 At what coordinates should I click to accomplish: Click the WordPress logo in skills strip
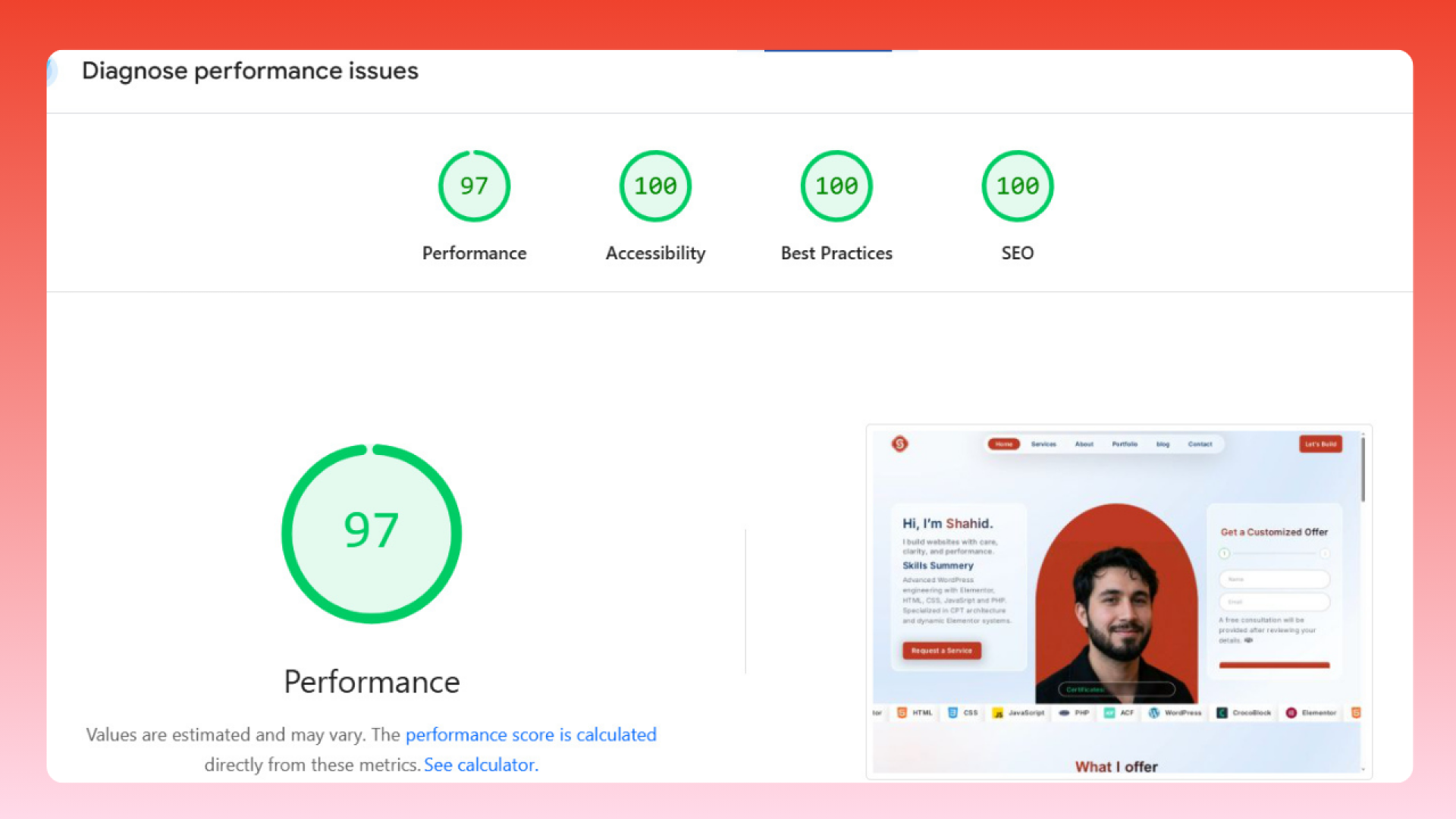point(1153,713)
